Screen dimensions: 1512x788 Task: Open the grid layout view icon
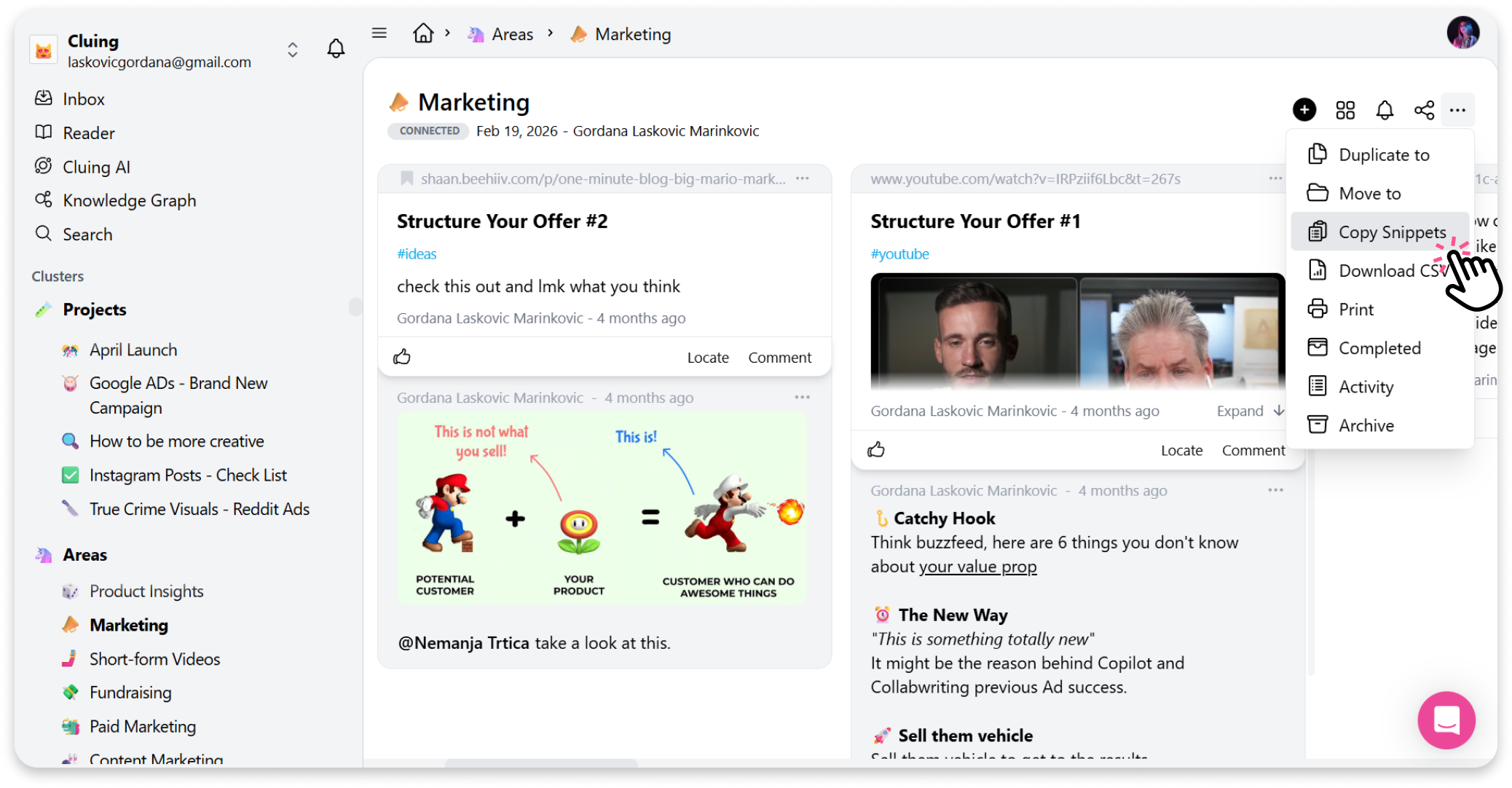[x=1344, y=110]
